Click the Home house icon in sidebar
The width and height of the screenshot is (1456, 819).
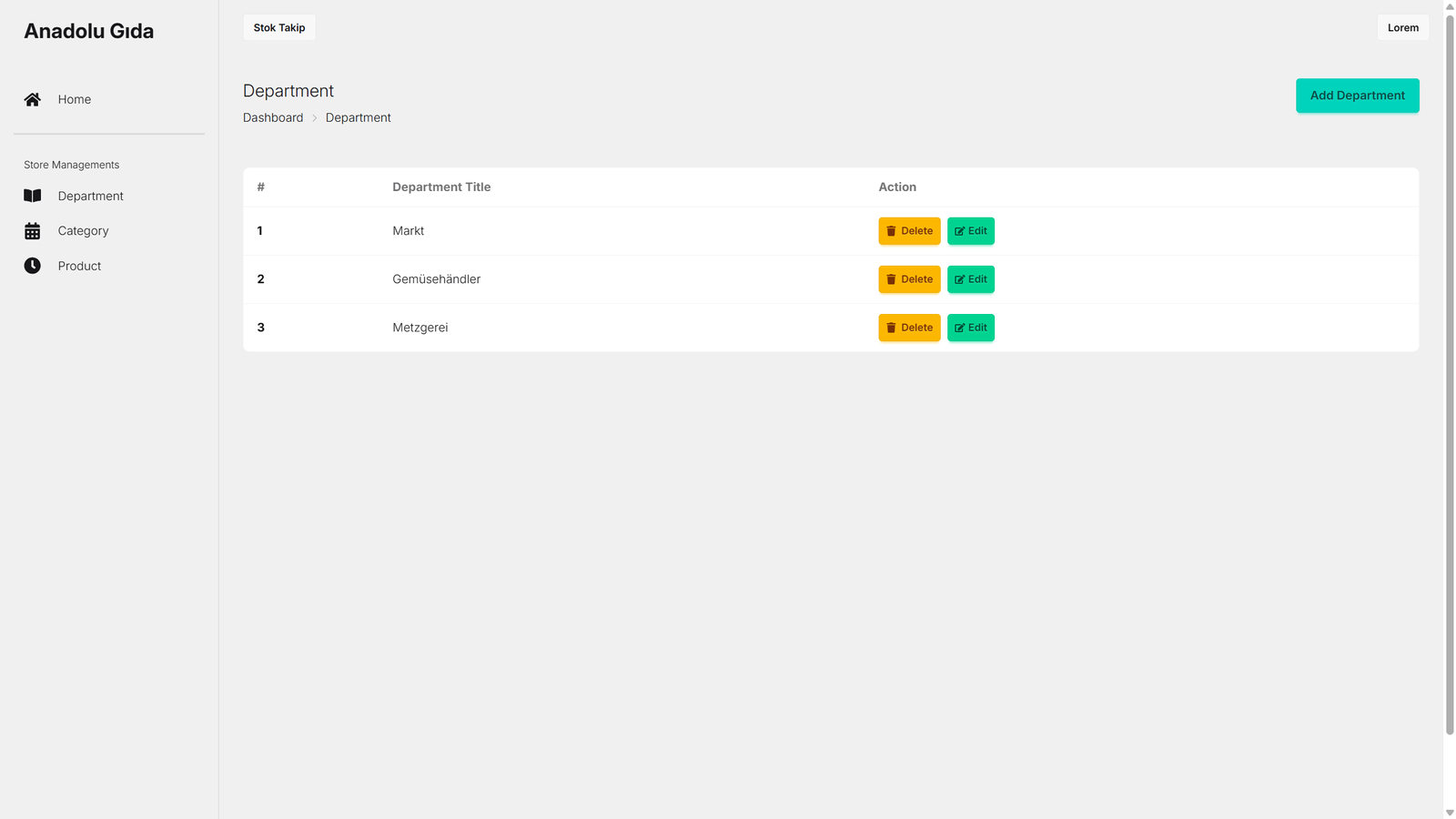click(33, 99)
